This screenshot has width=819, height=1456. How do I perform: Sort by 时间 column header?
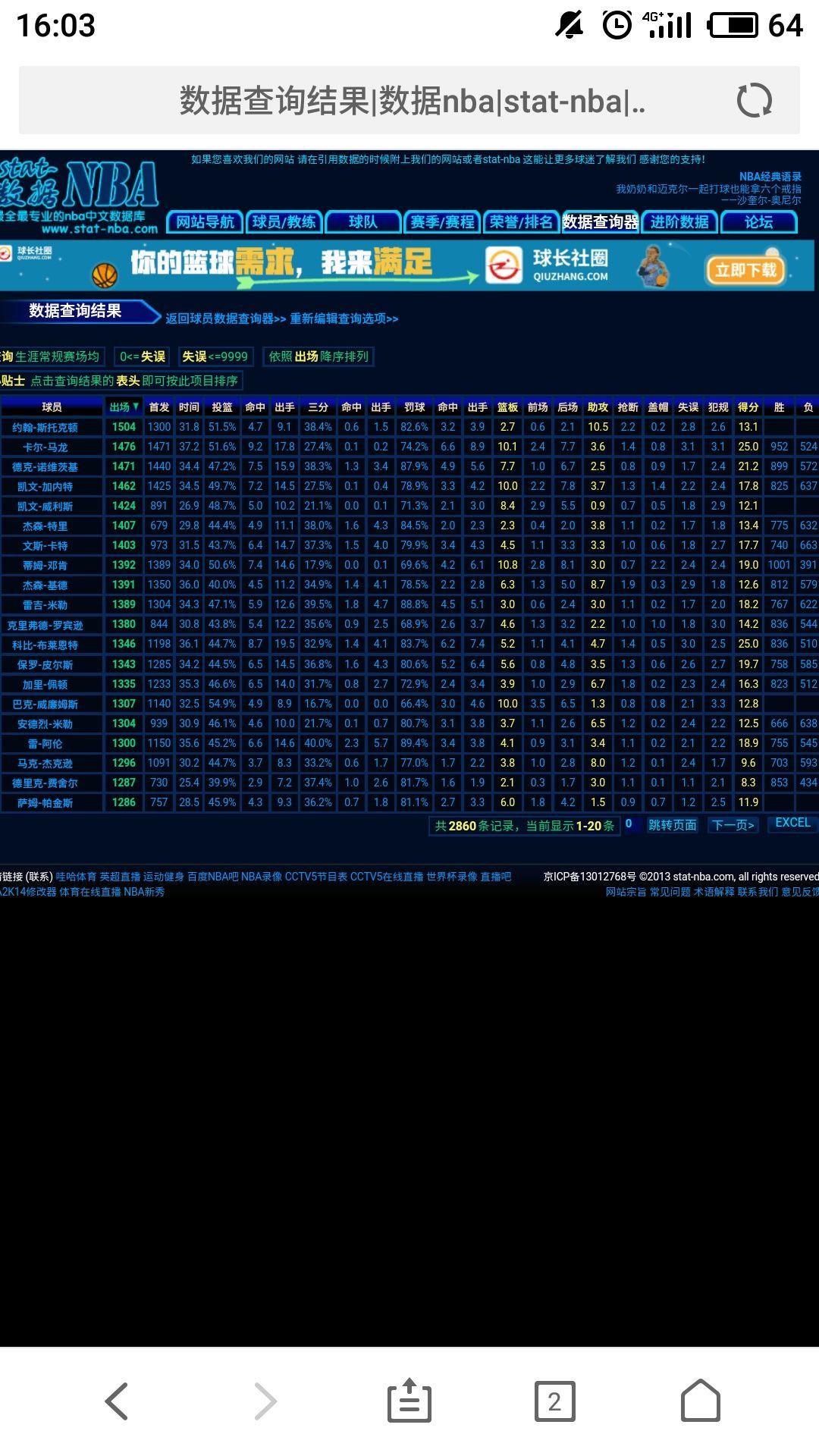tap(189, 407)
